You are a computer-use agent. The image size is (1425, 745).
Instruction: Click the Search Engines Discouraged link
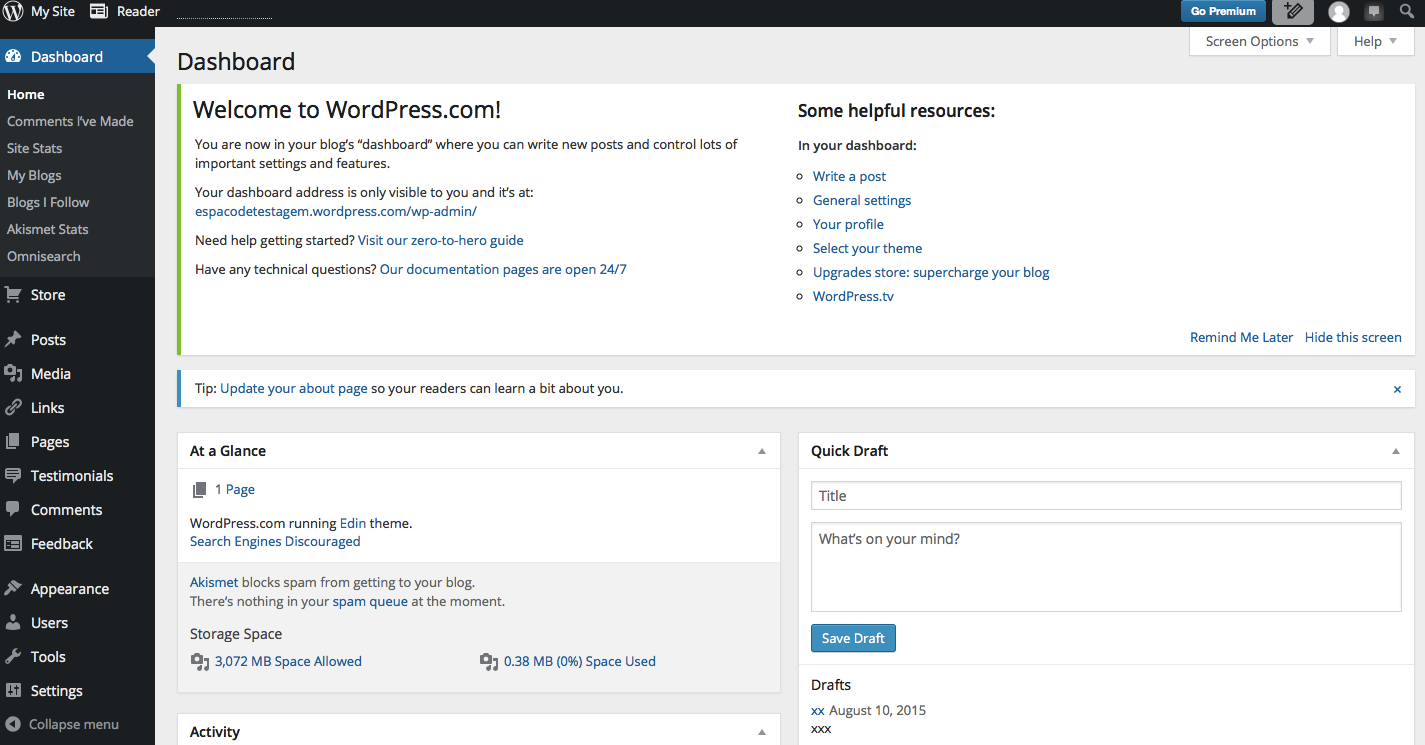pyautogui.click(x=275, y=541)
